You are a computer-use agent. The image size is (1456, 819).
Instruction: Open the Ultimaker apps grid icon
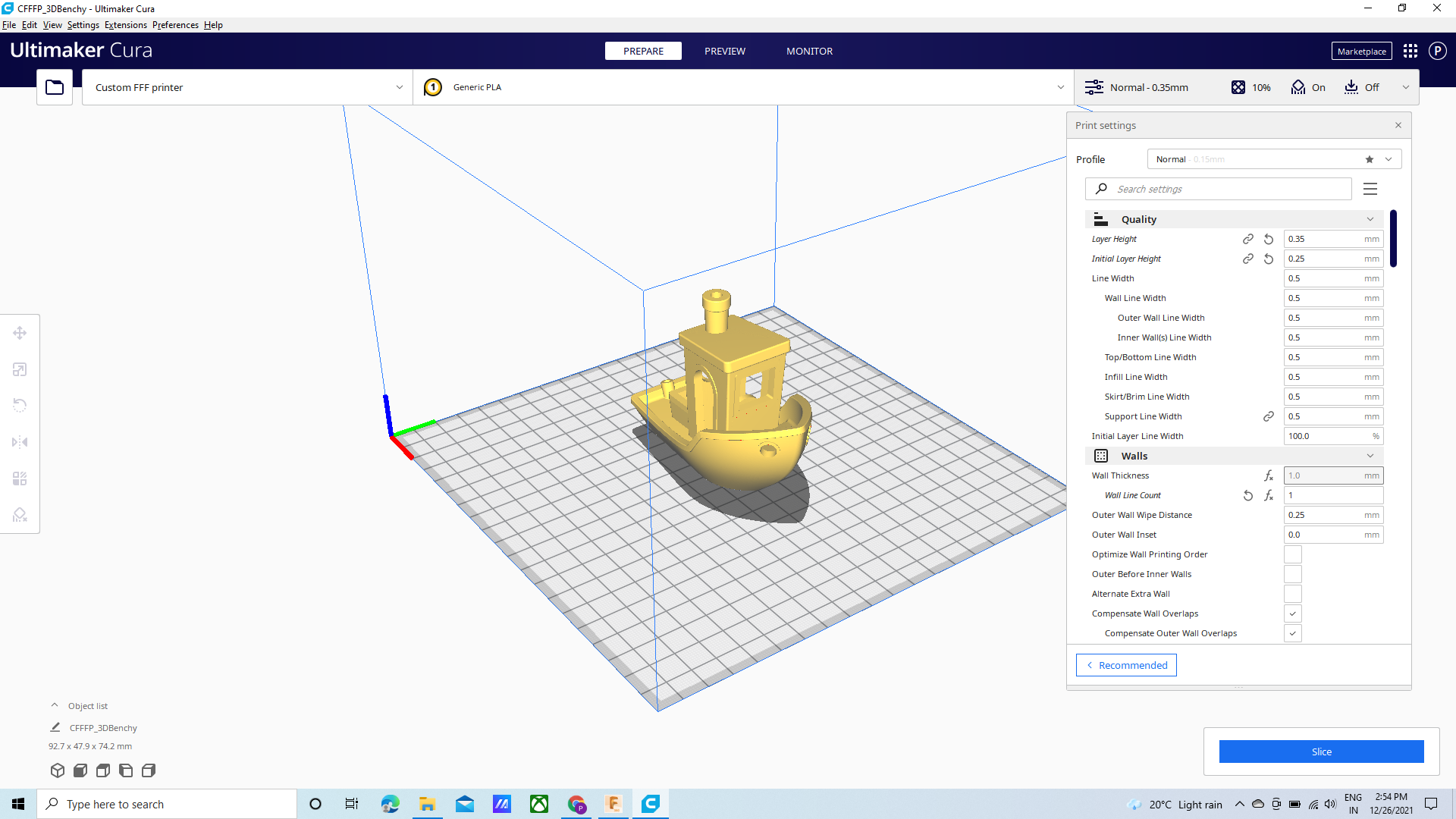1410,51
